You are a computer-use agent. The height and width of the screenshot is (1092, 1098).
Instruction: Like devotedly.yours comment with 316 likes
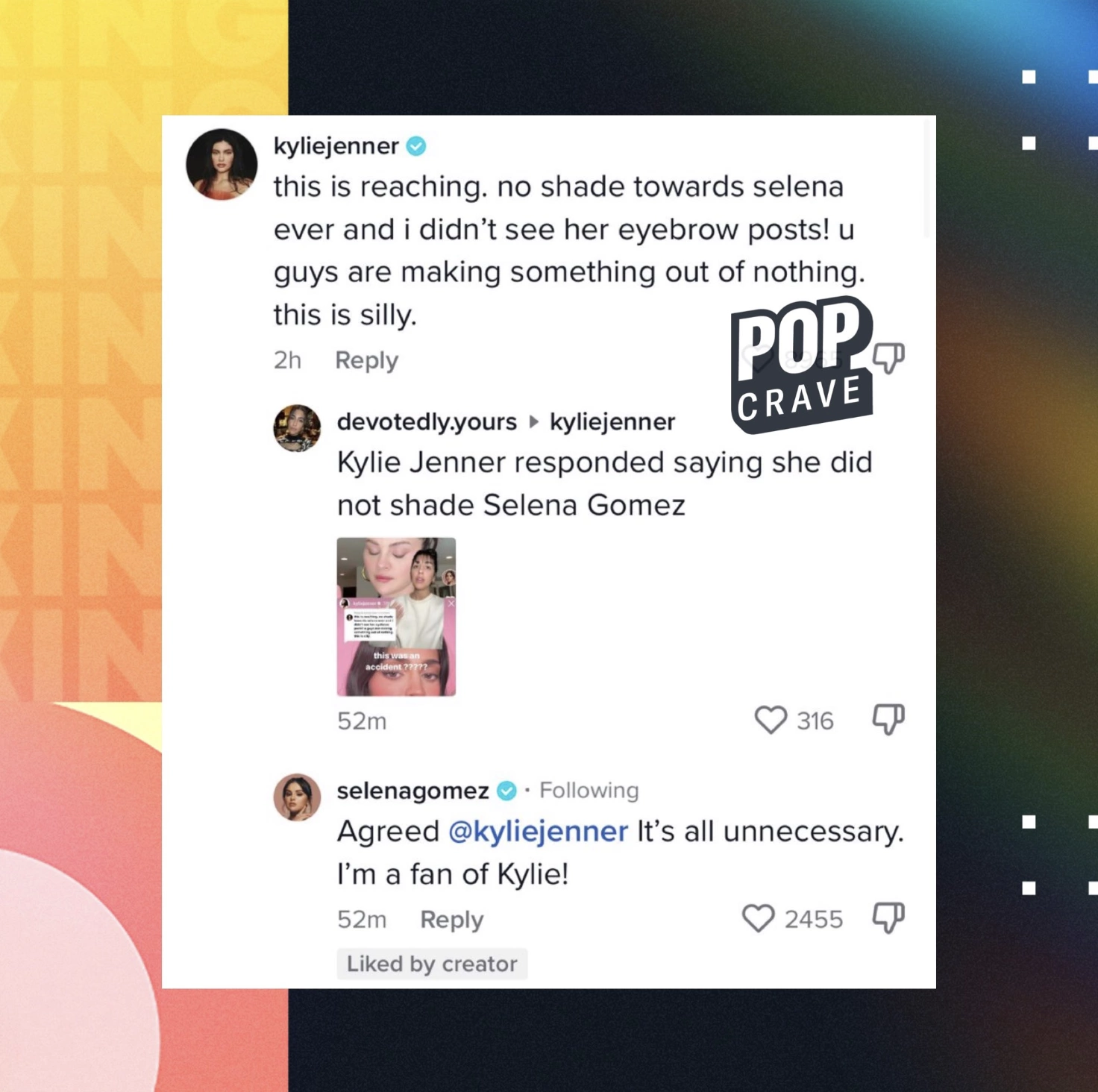click(x=771, y=720)
